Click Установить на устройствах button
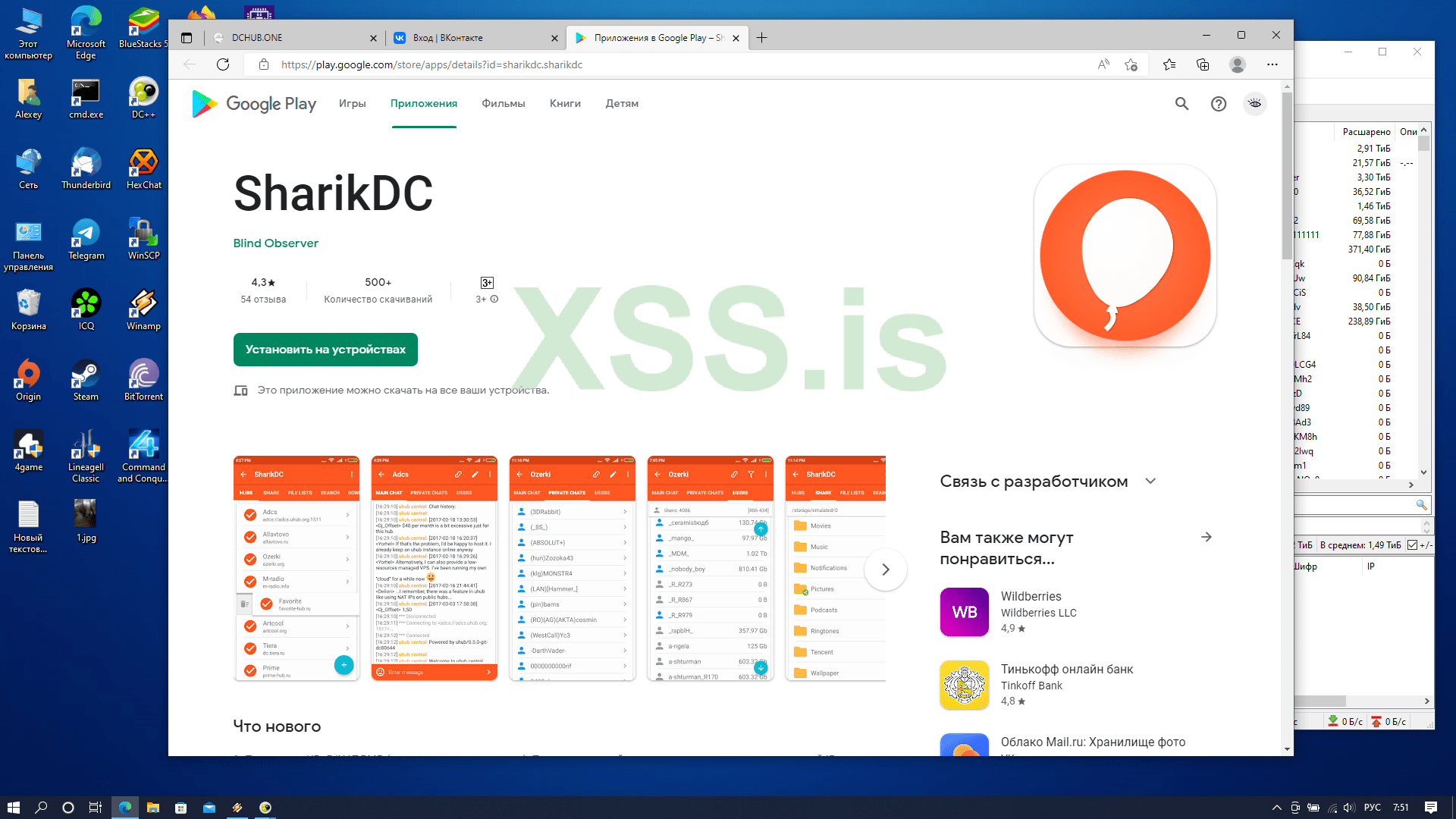 325,350
